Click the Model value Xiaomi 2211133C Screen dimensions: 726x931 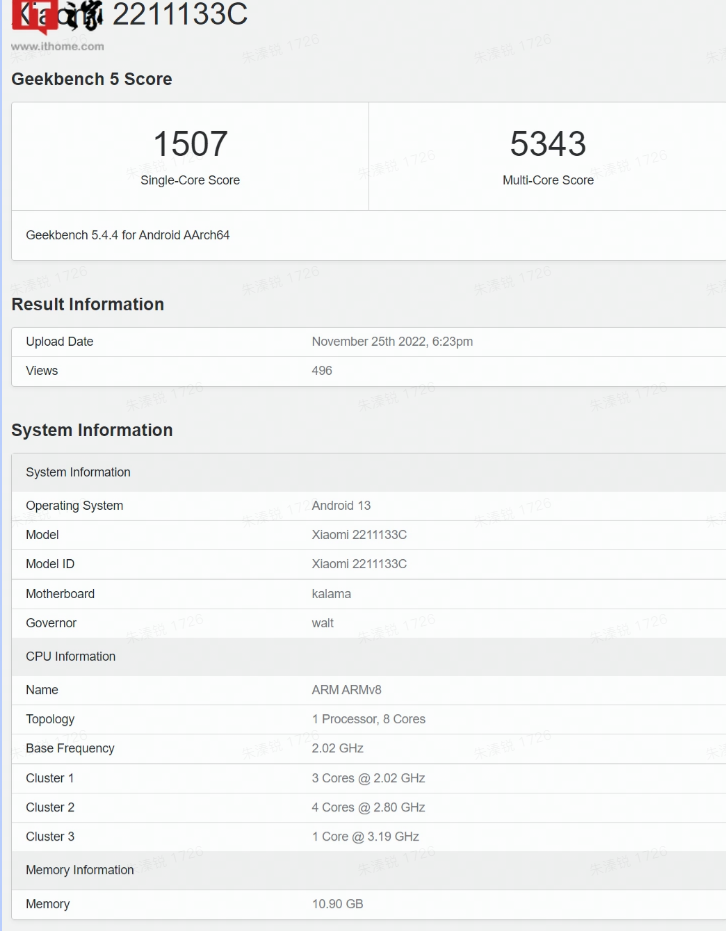[x=359, y=535]
